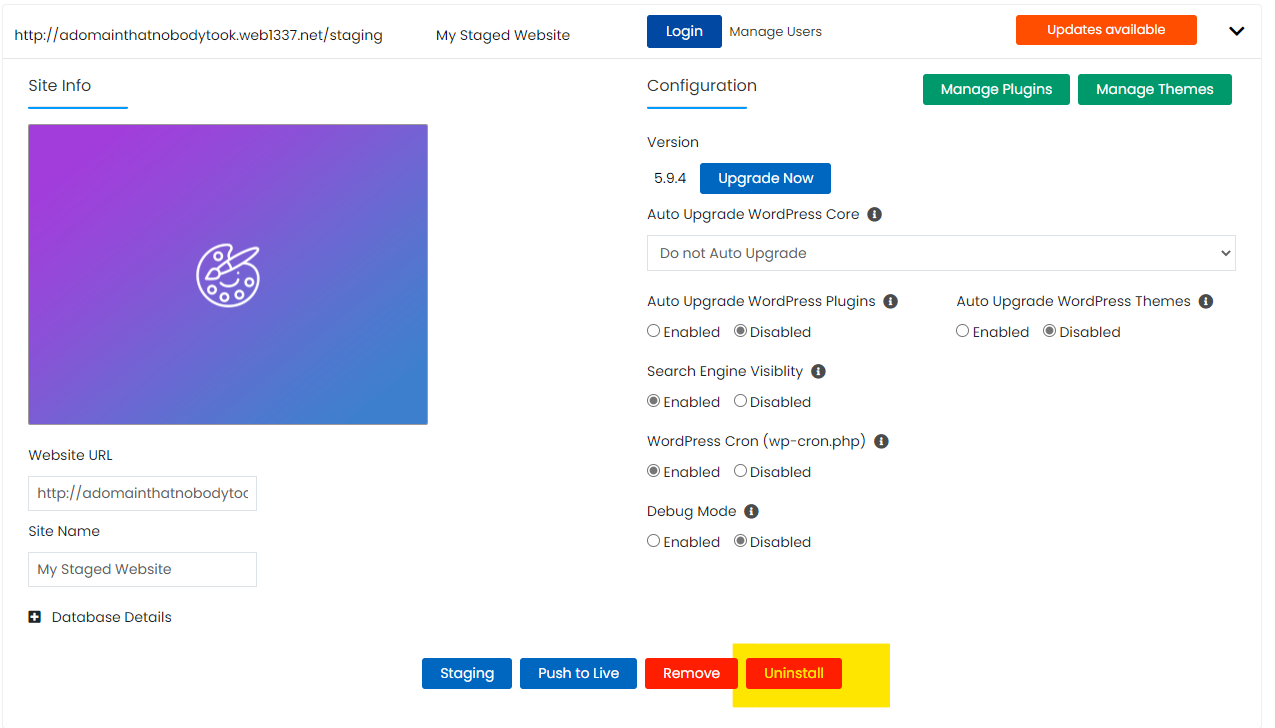
Task: Open the Auto Upgrade WordPress Core dropdown
Action: tap(940, 253)
